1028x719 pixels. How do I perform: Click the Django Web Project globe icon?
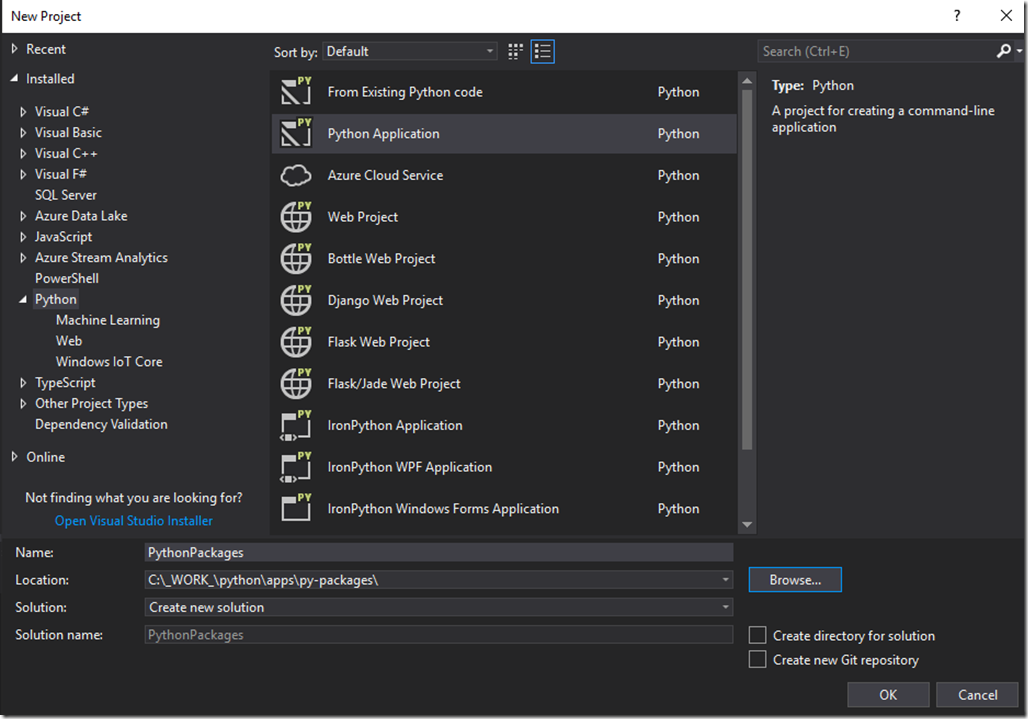(296, 300)
